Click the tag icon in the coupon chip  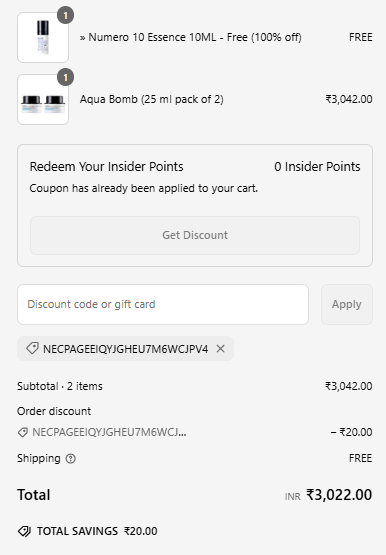pyautogui.click(x=32, y=349)
